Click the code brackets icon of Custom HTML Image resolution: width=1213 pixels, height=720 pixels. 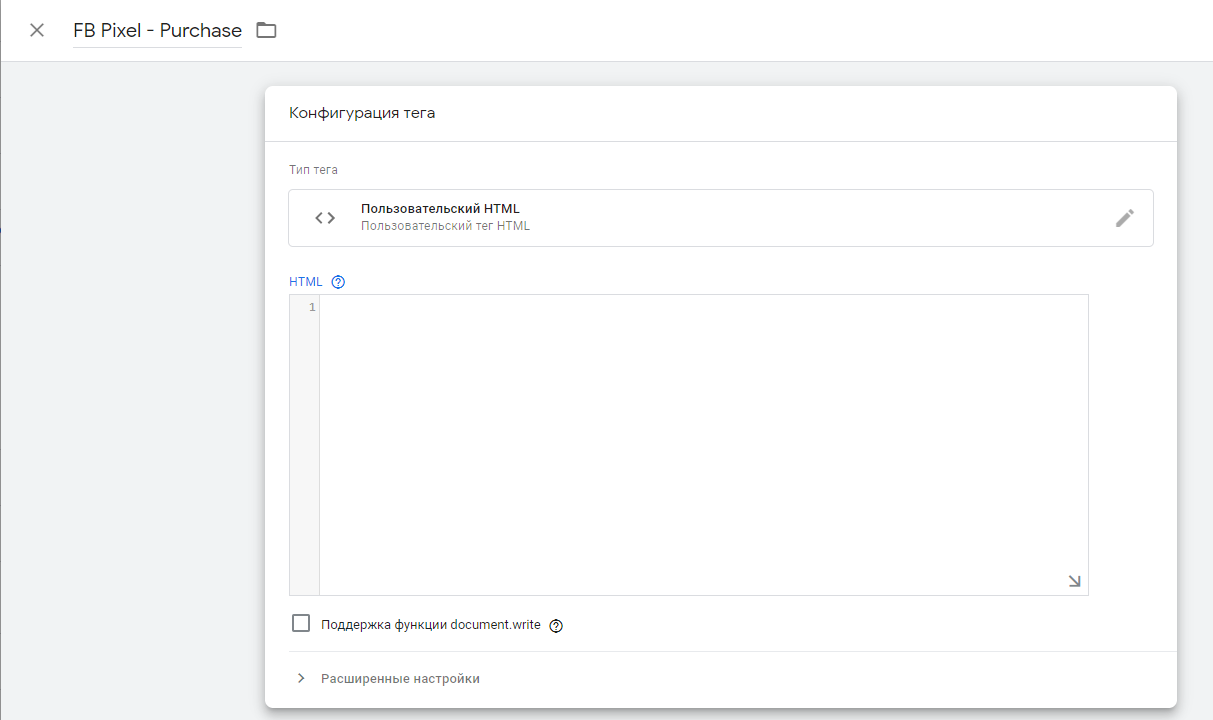325,218
